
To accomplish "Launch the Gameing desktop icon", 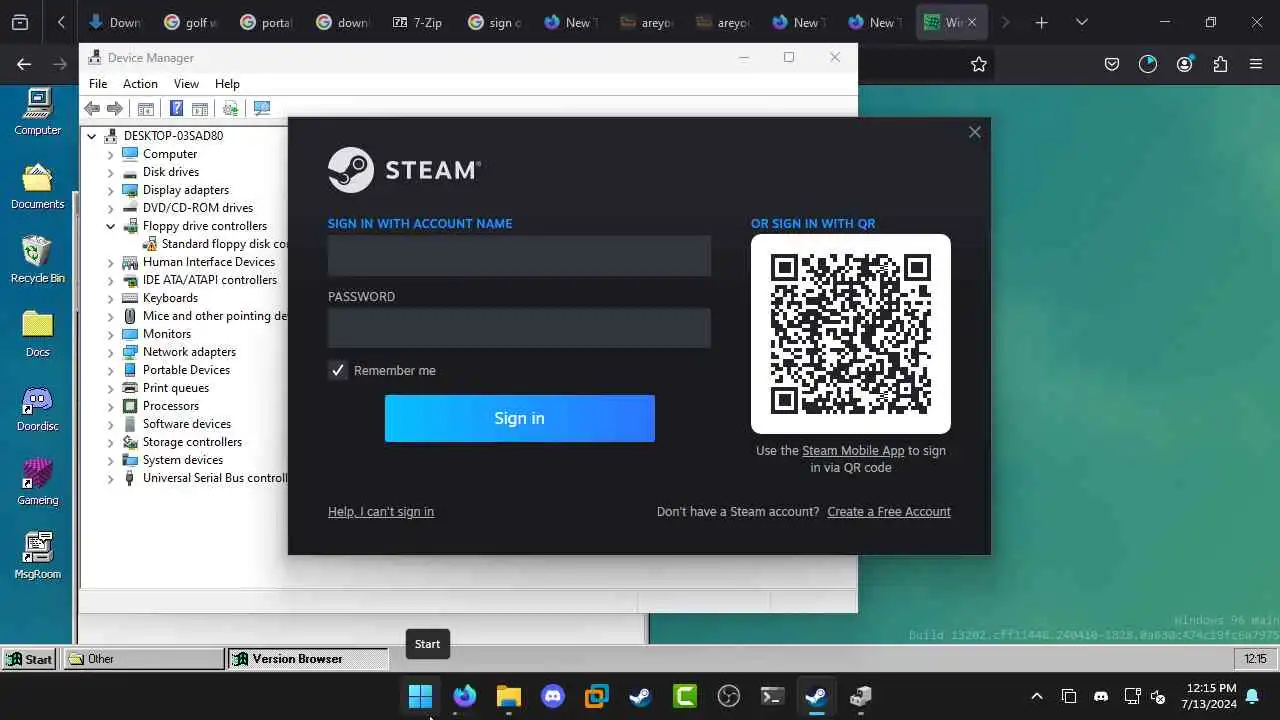I will pos(38,482).
